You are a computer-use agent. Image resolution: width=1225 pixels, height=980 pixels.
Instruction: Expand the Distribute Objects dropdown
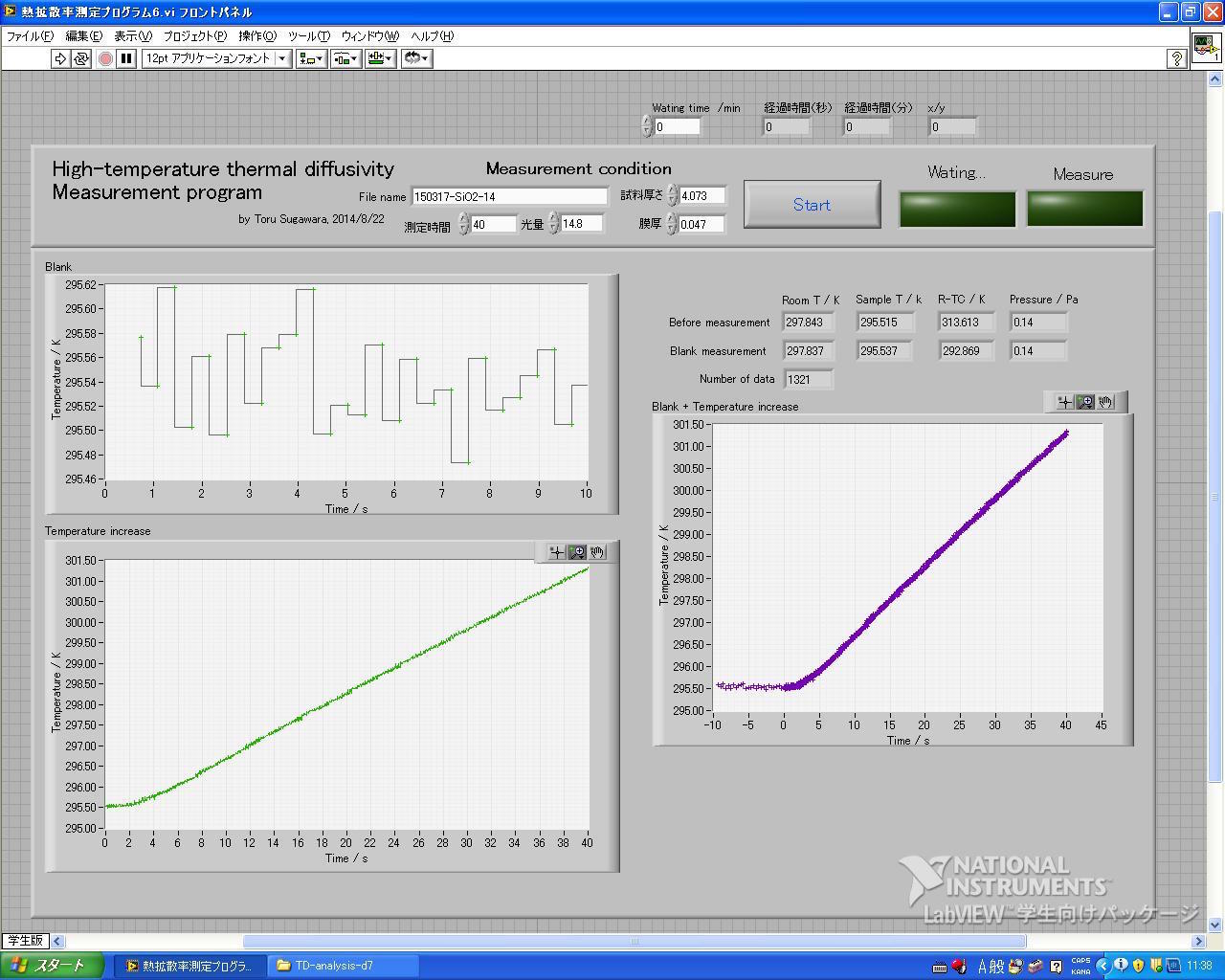345,58
